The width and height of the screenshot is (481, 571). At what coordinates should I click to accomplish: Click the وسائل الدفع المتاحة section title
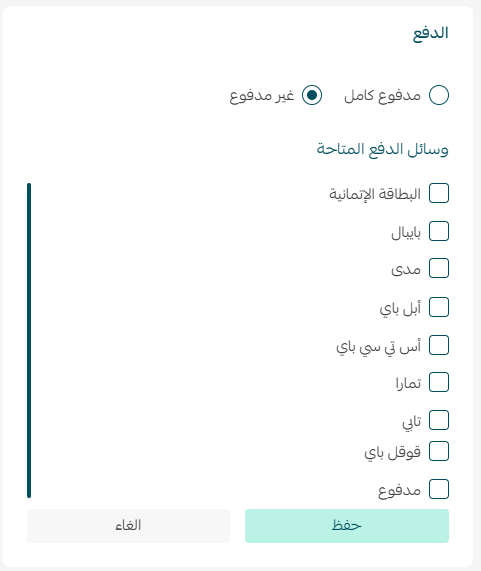(382, 149)
